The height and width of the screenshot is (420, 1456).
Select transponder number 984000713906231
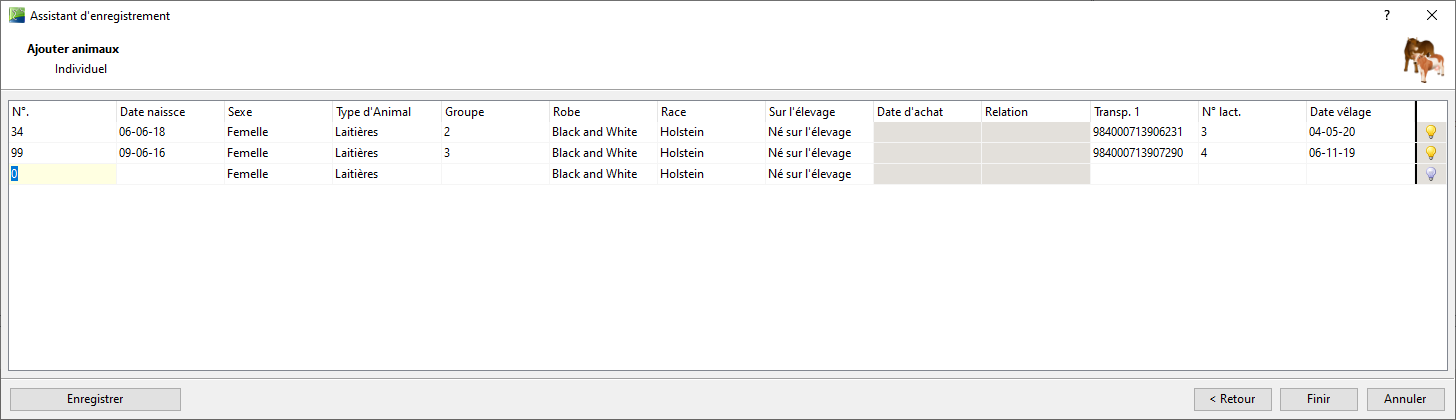1138,132
